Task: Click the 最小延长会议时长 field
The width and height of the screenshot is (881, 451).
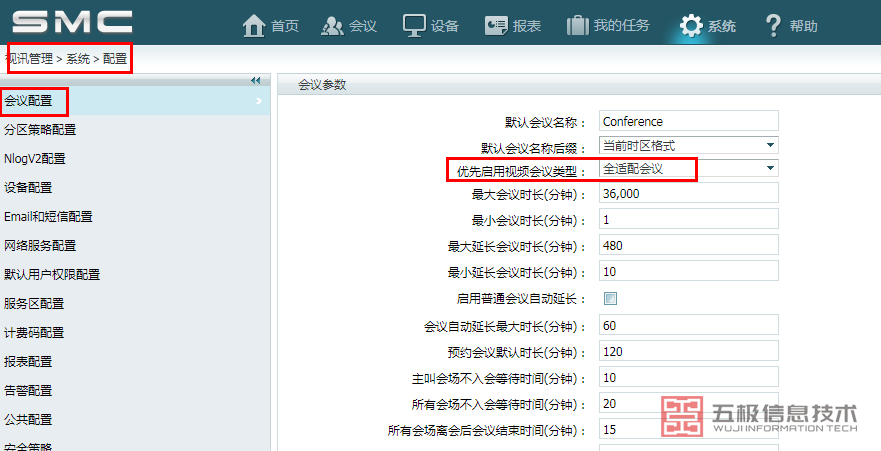Action: coord(689,271)
